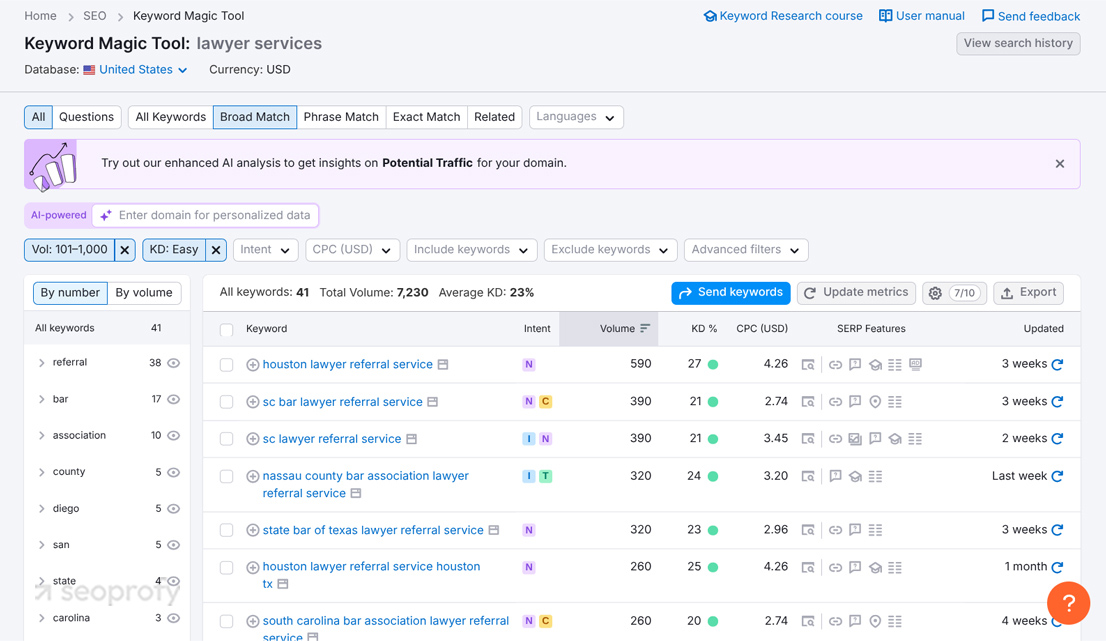Open the Vol: 101–1,000 filter chip

[x=70, y=250]
